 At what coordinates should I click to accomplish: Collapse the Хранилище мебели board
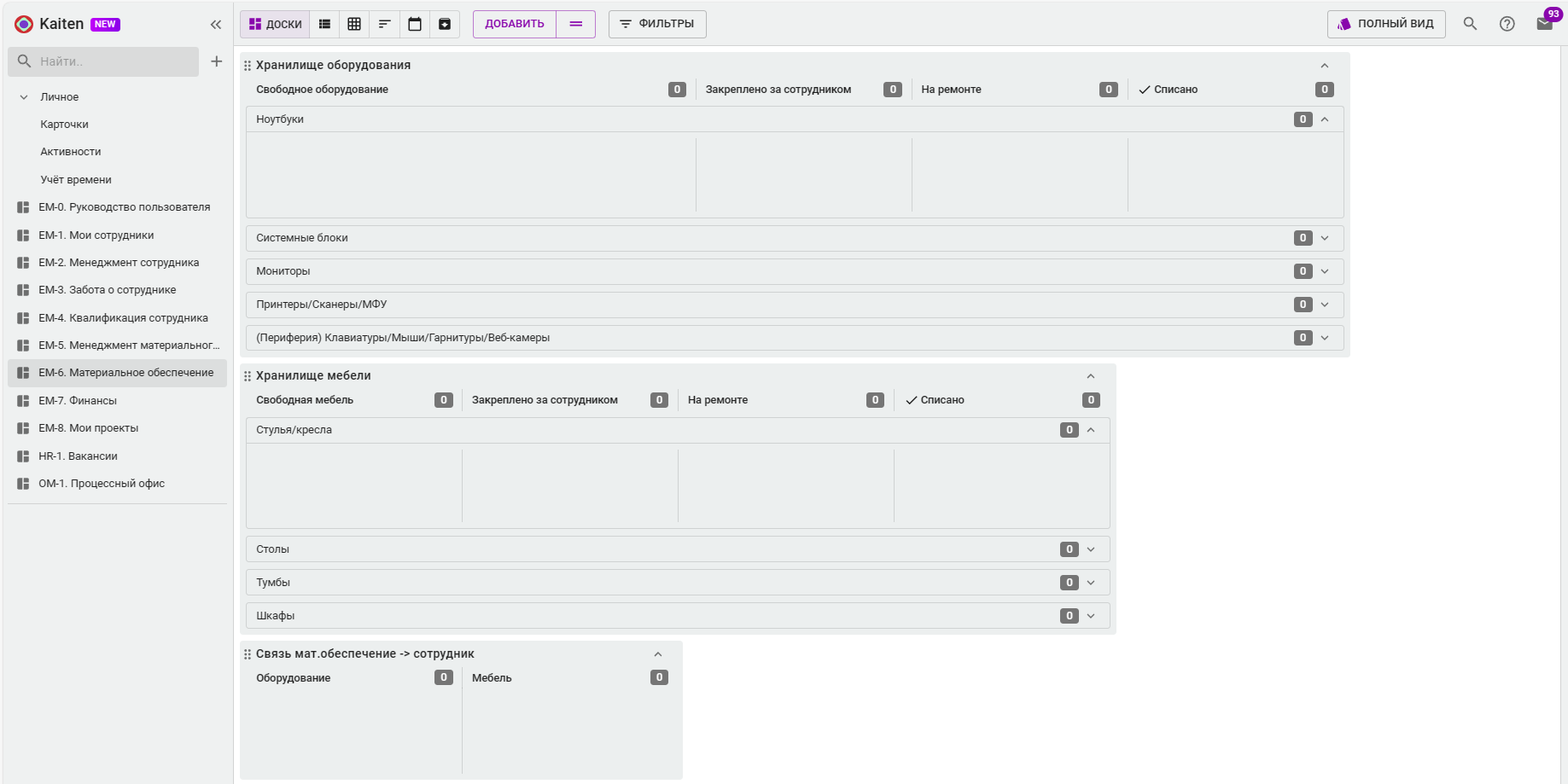(x=1091, y=376)
